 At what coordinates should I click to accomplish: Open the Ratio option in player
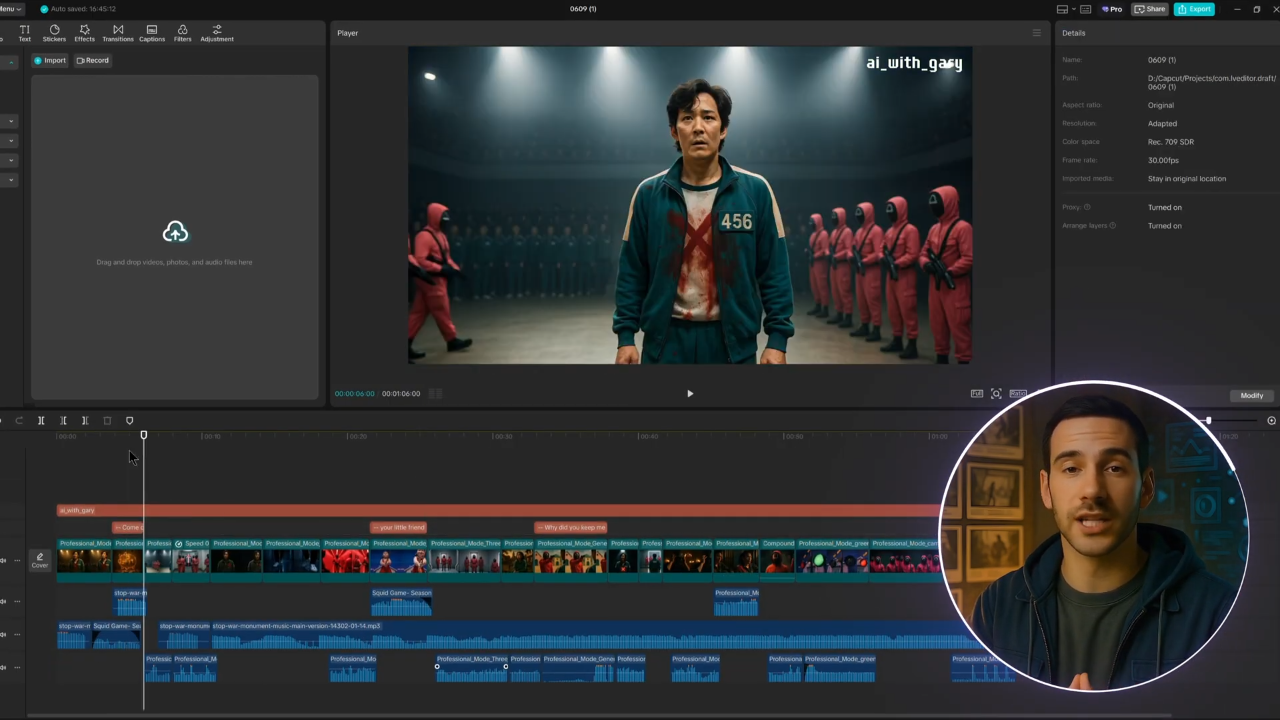pyautogui.click(x=1018, y=394)
